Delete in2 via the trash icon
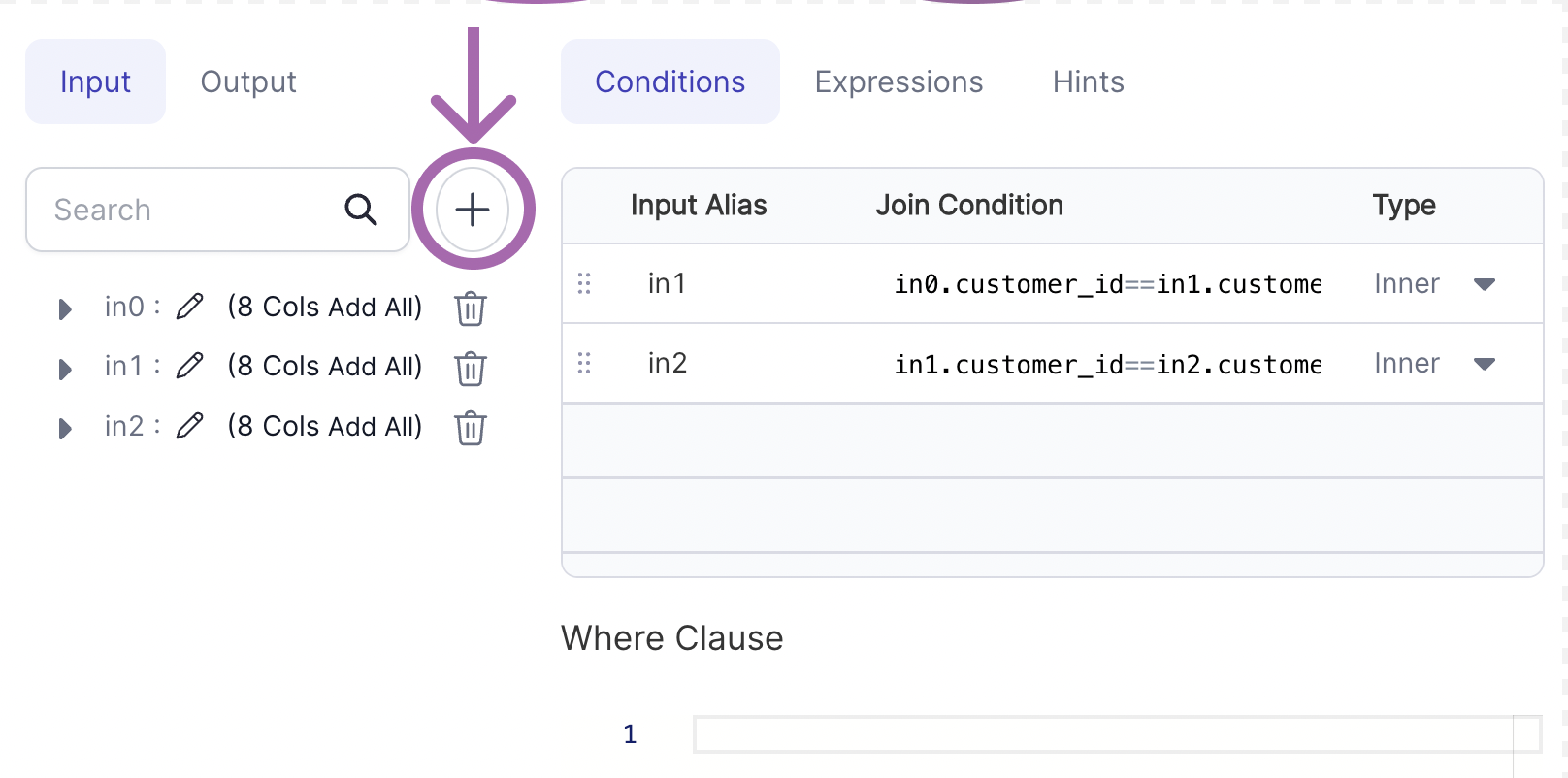Viewport: 1568px width, 778px height. click(470, 427)
